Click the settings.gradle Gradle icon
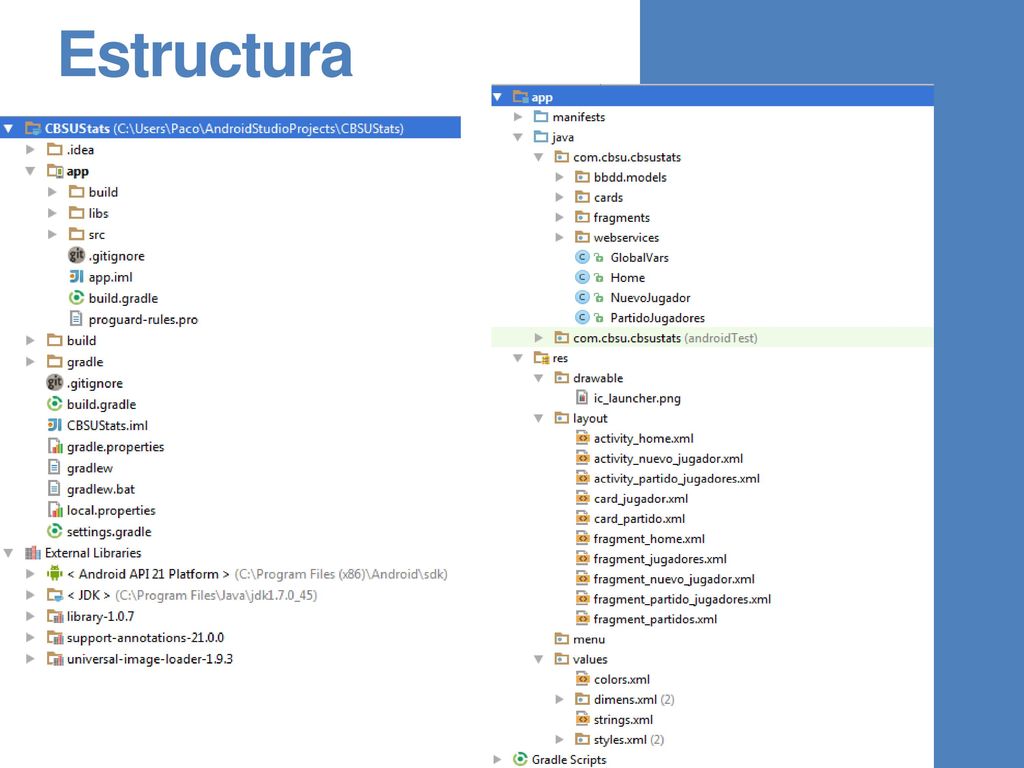Viewport: 1024px width, 768px height. click(x=55, y=531)
